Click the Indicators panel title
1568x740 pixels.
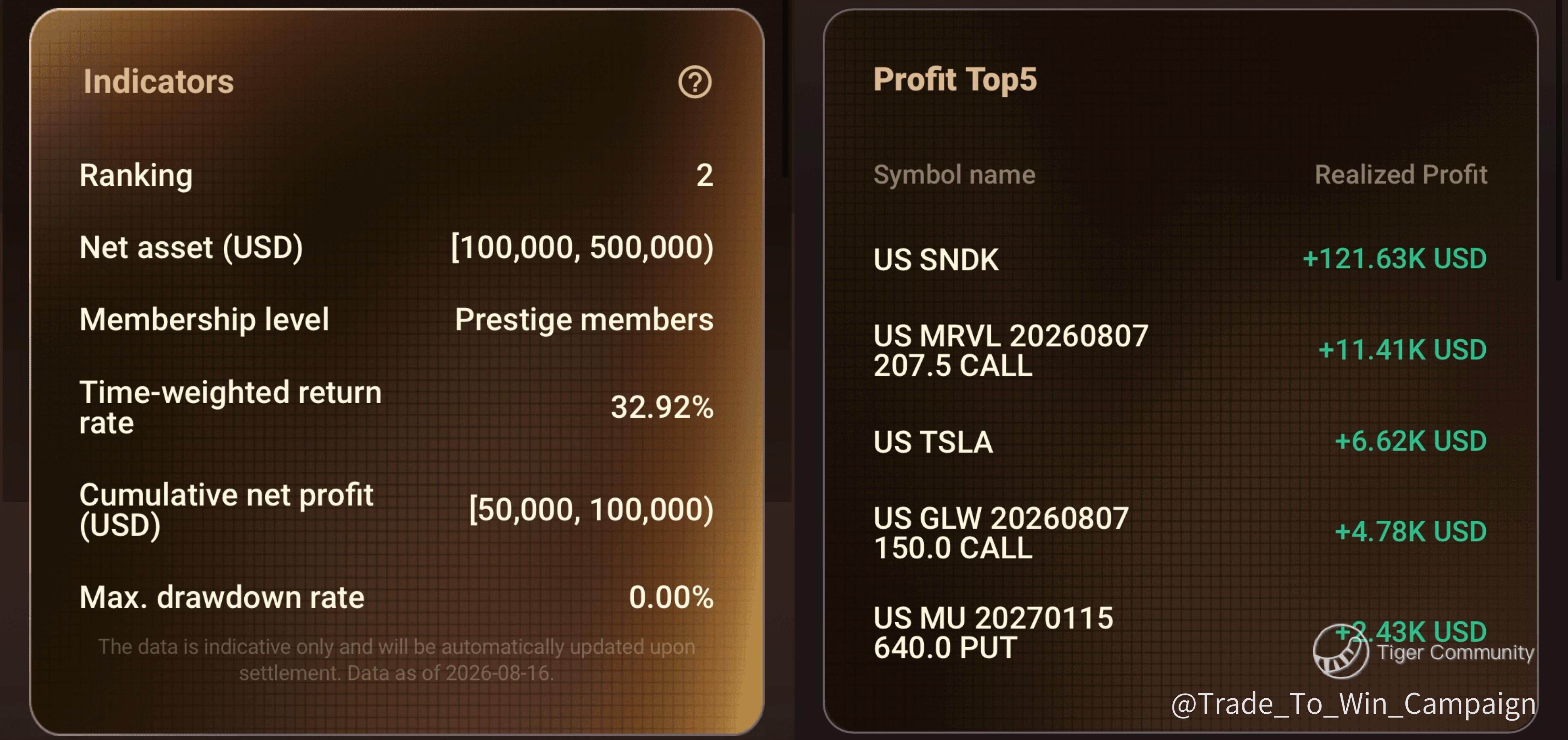tap(158, 82)
